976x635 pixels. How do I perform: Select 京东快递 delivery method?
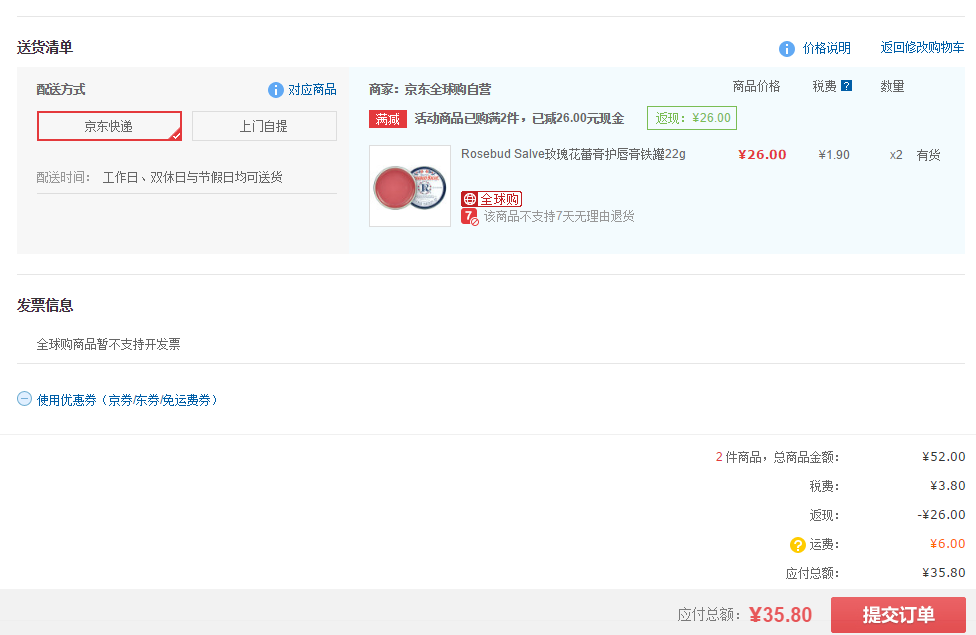point(110,126)
